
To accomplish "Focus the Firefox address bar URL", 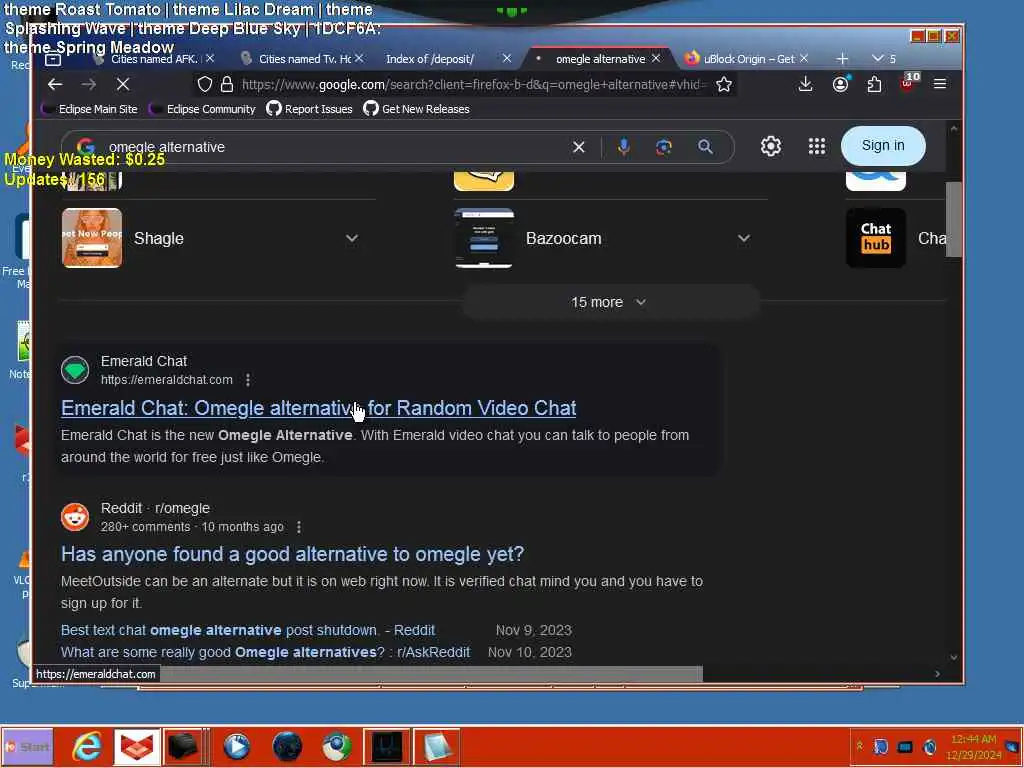I will click(x=473, y=84).
